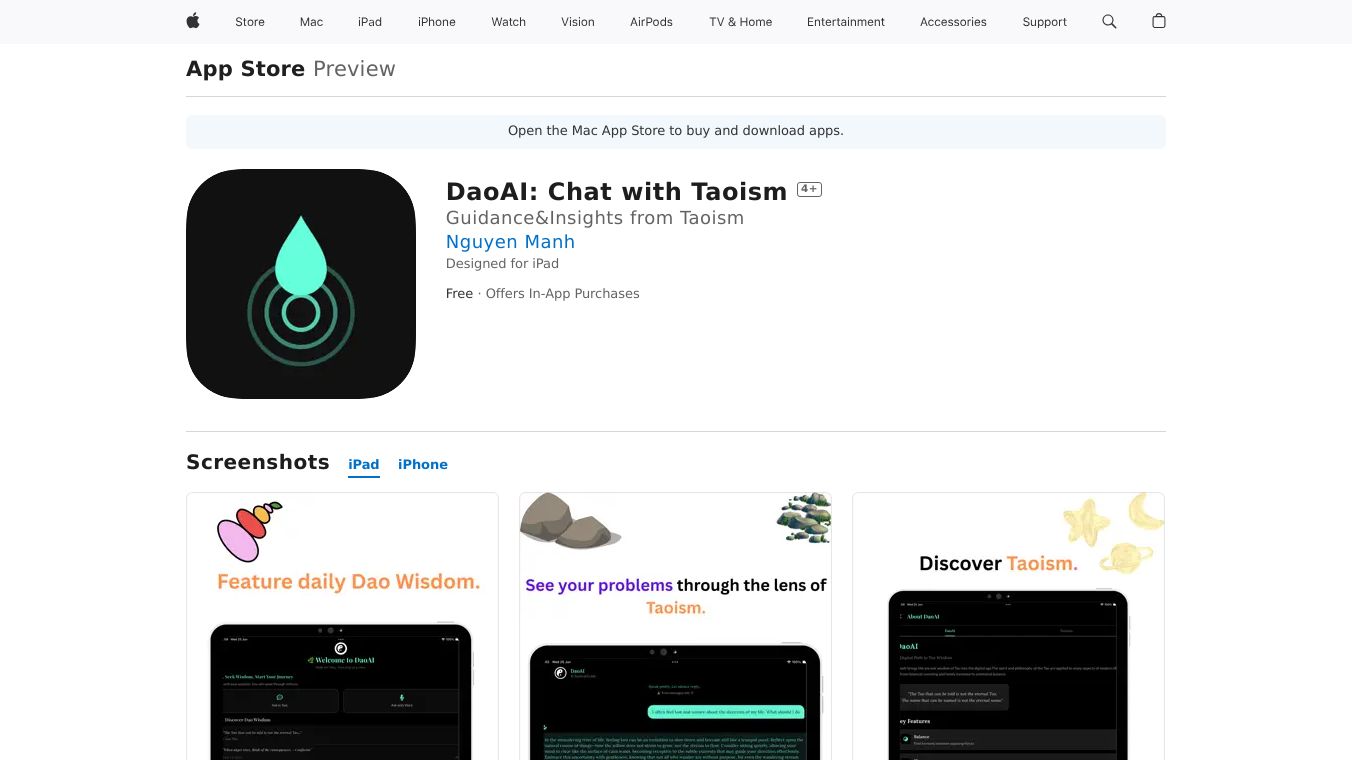Switch to iPhone screenshots tab
Viewport: 1352px width, 760px height.
point(423,465)
